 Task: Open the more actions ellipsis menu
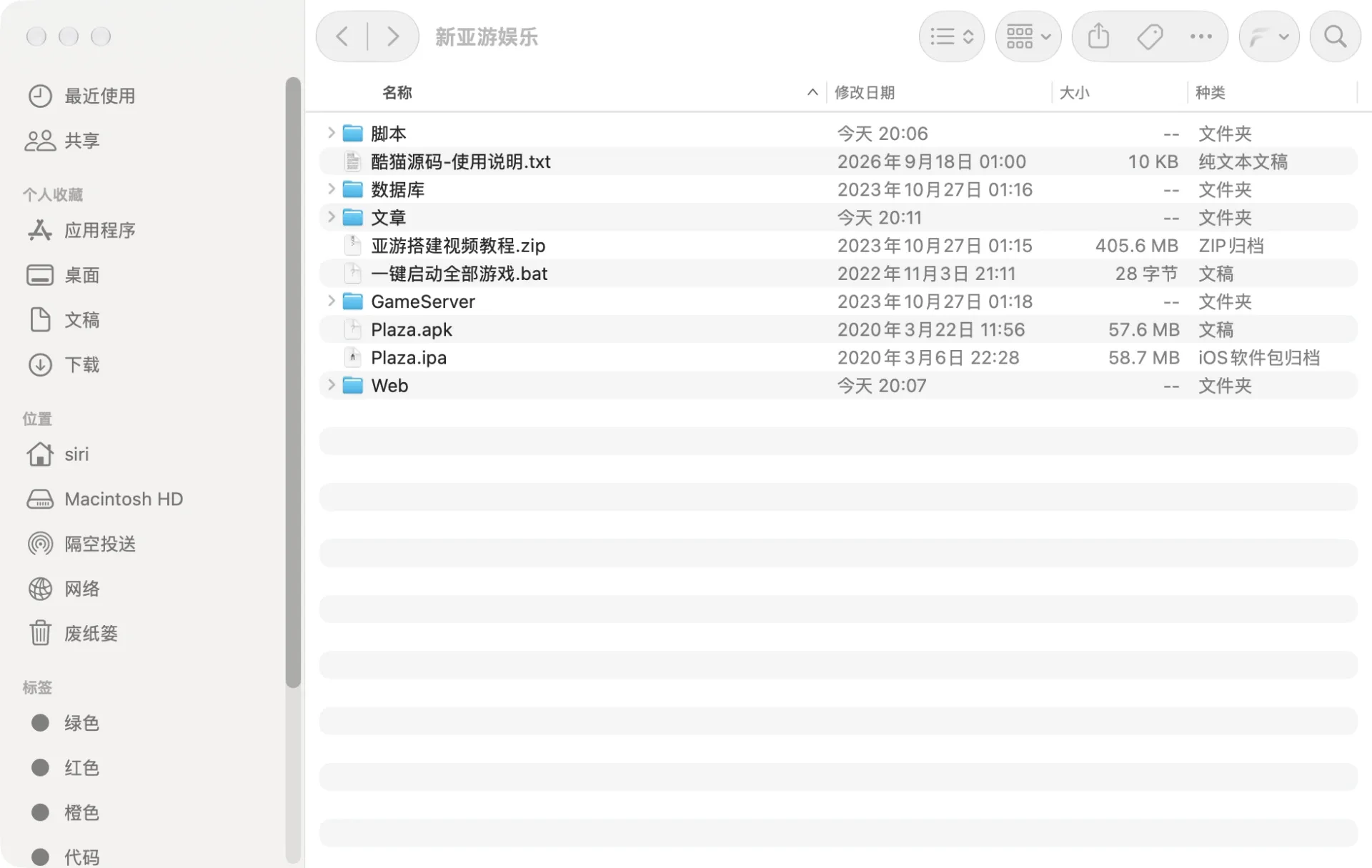[x=1200, y=36]
